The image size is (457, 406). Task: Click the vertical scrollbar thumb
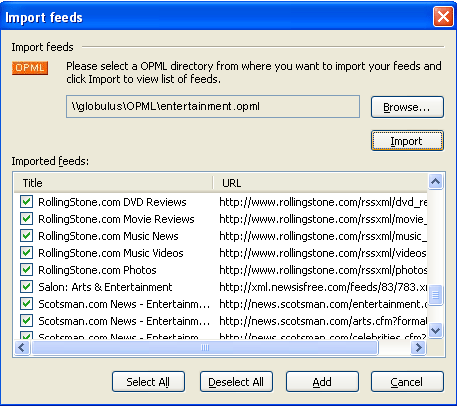tap(435, 295)
